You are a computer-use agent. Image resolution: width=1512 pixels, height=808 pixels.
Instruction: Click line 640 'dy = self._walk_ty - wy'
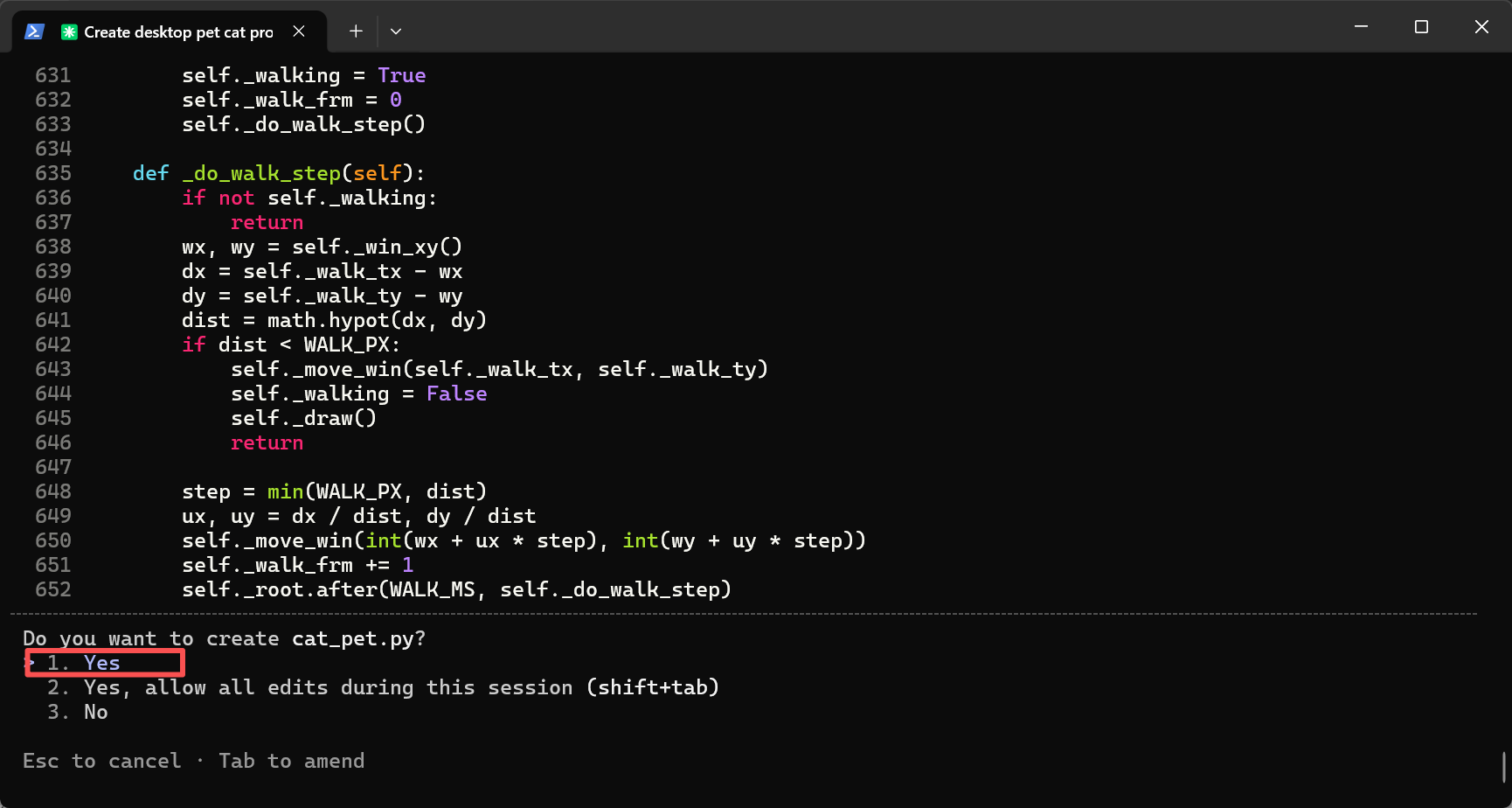coord(322,296)
